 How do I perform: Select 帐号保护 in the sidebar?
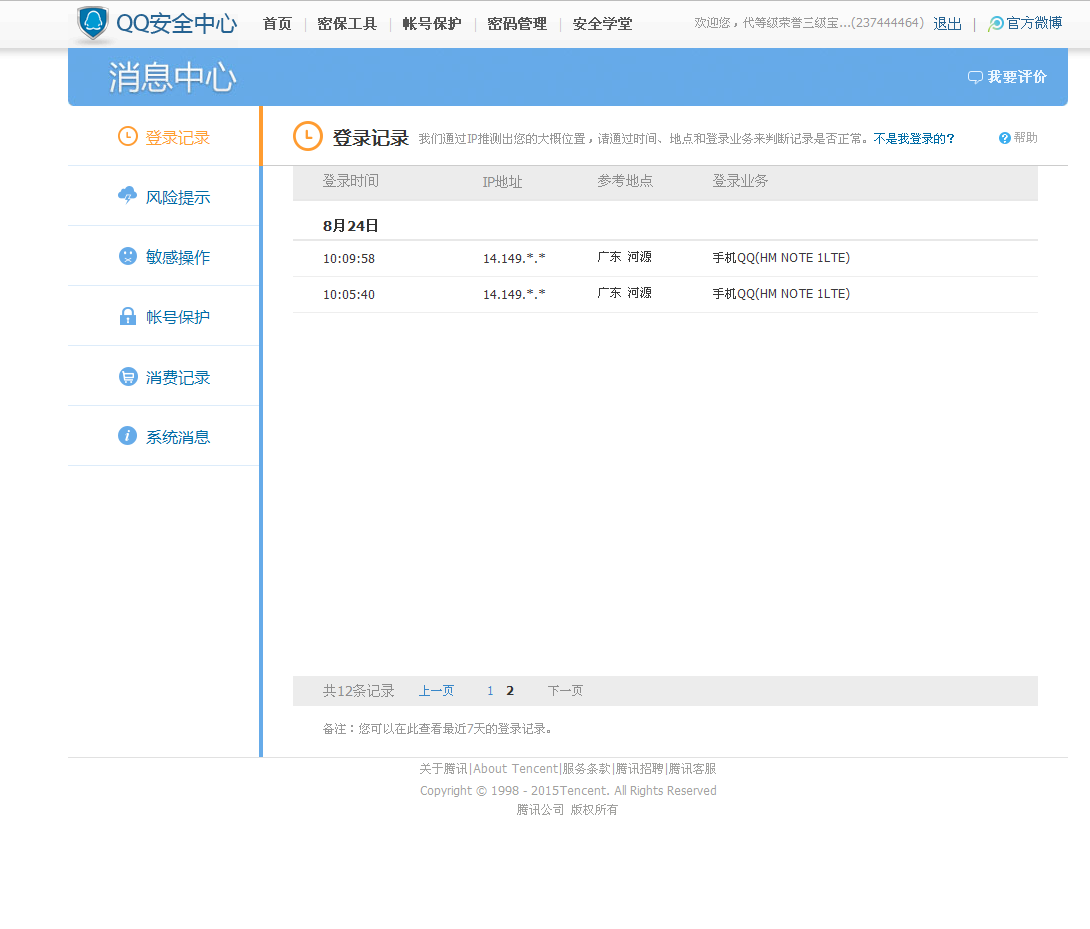pos(177,317)
